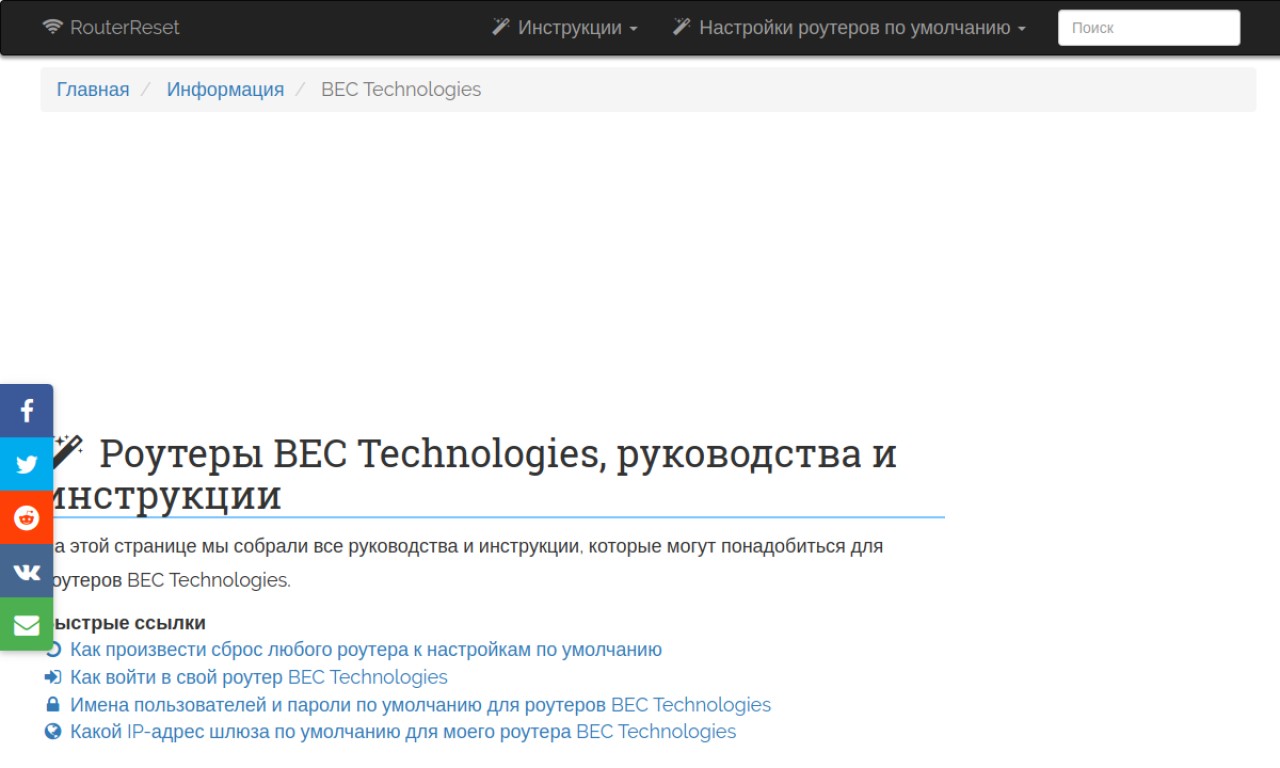This screenshot has width=1280, height=768.
Task: Share page on Twitter
Action: (x=26, y=464)
